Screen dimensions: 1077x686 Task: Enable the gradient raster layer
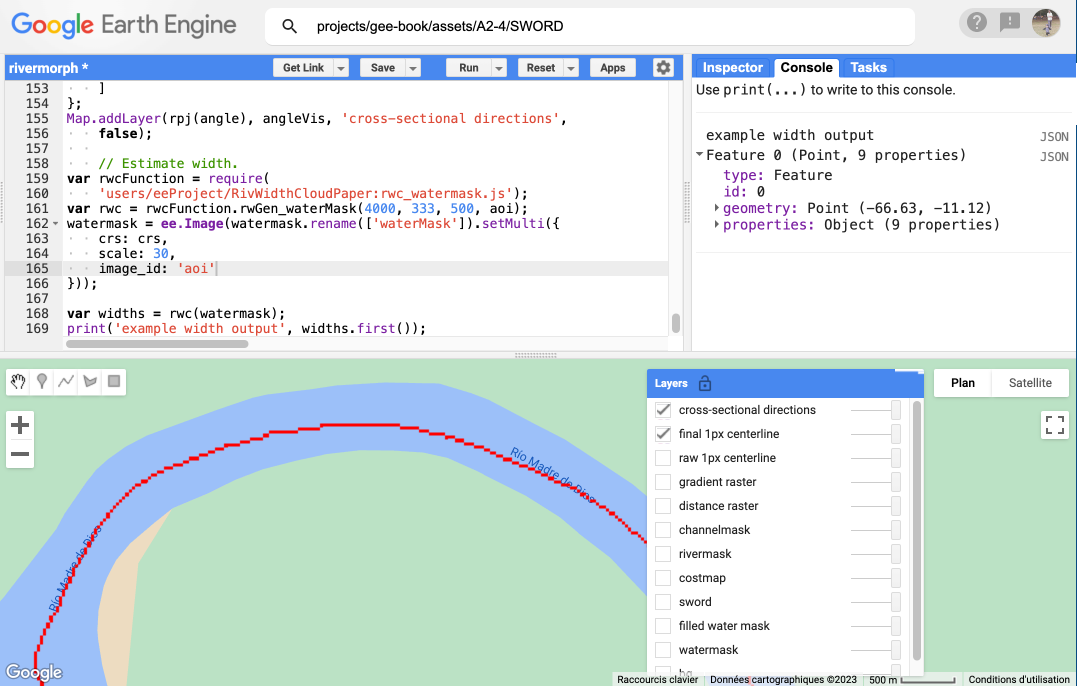[663, 482]
